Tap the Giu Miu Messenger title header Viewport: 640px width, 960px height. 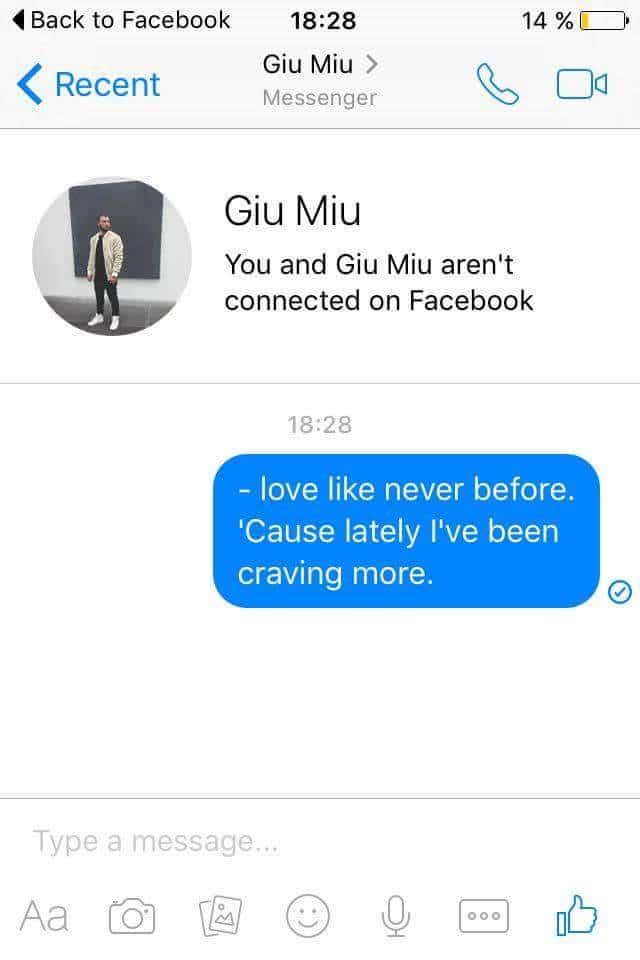click(320, 81)
